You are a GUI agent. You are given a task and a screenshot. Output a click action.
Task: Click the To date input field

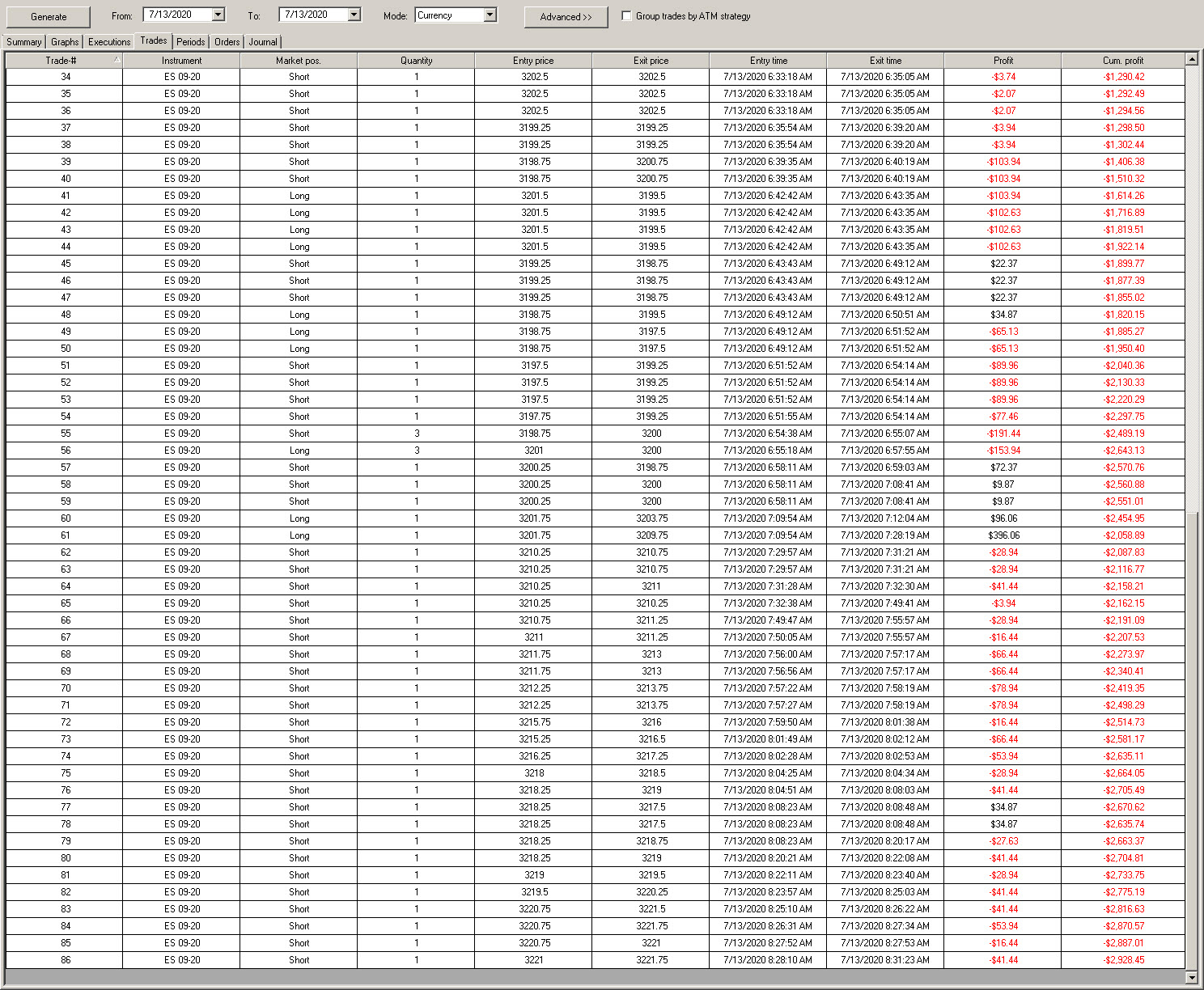pos(315,15)
